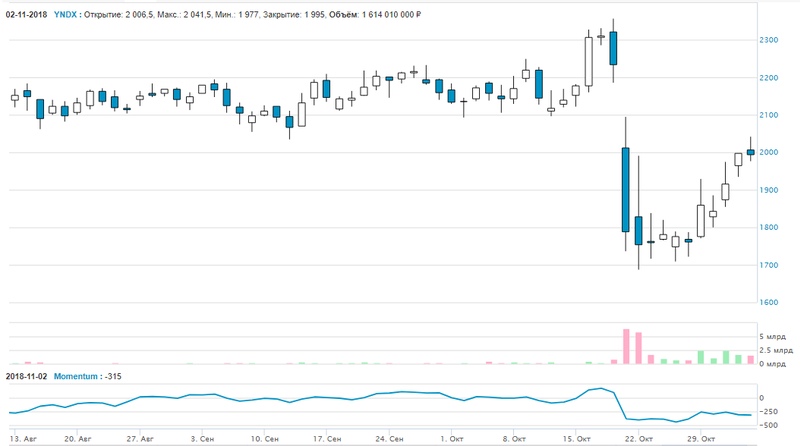Click the tallest pink volume bar
Viewport: 807px width, 446px height.
(626, 346)
